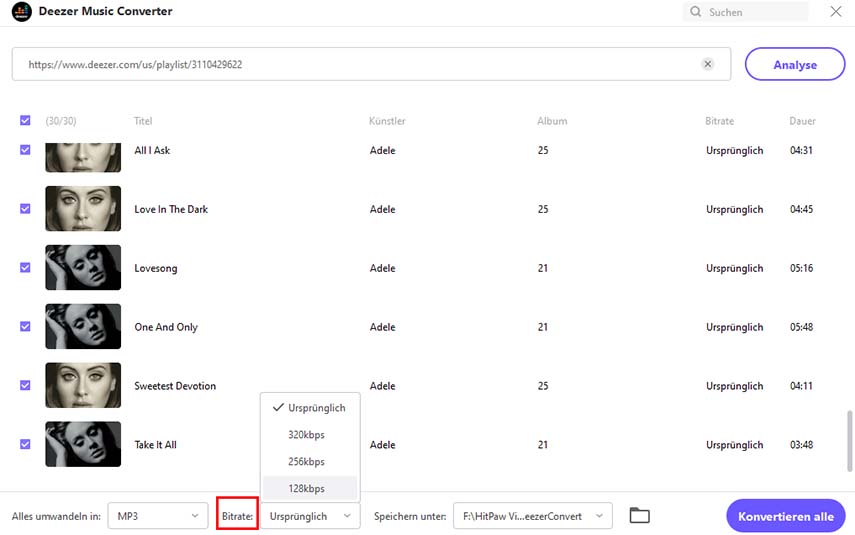
Task: Click artist Adele in Lovesong row
Action: (x=382, y=268)
